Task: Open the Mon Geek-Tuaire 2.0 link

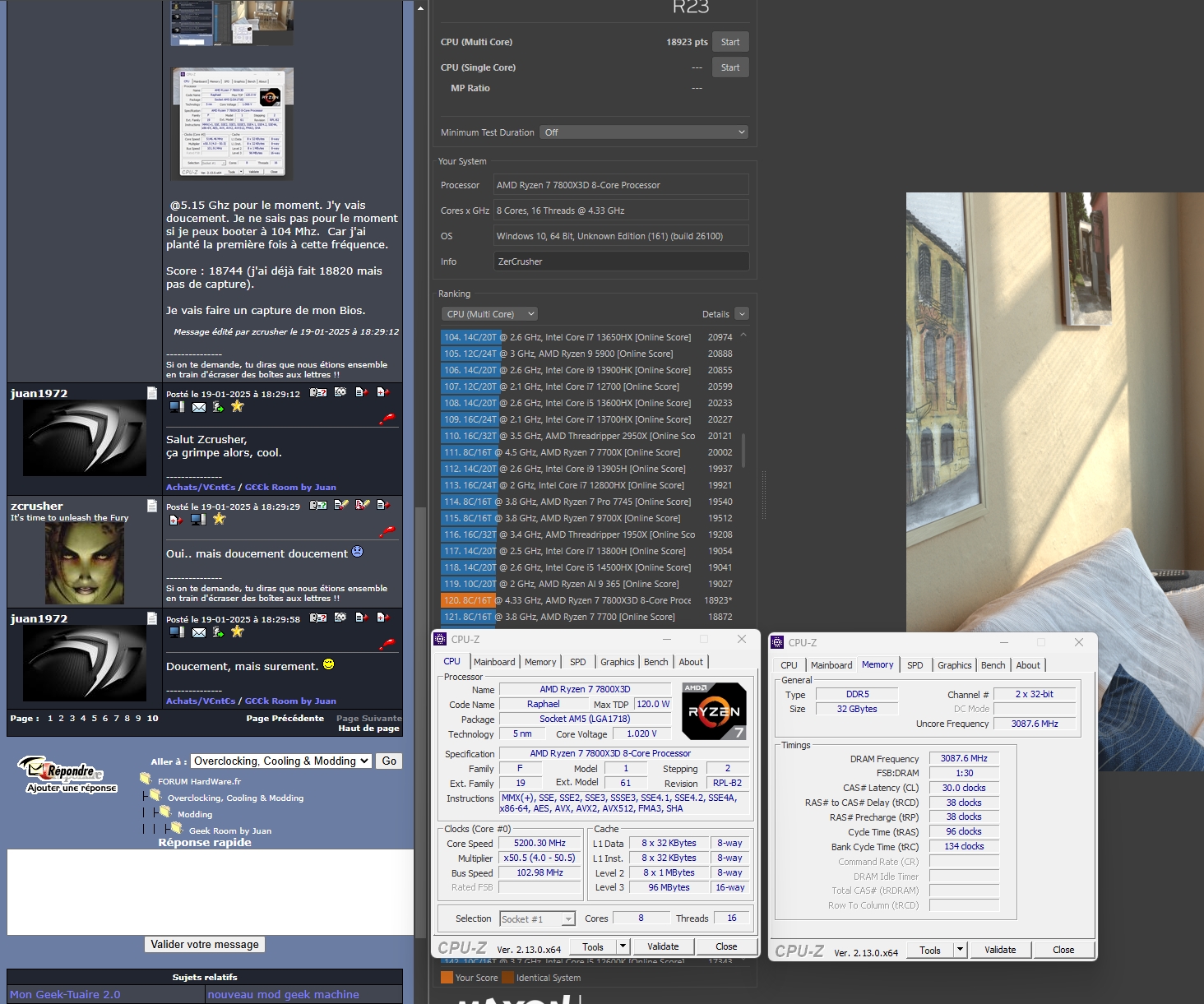Action: pyautogui.click(x=65, y=994)
